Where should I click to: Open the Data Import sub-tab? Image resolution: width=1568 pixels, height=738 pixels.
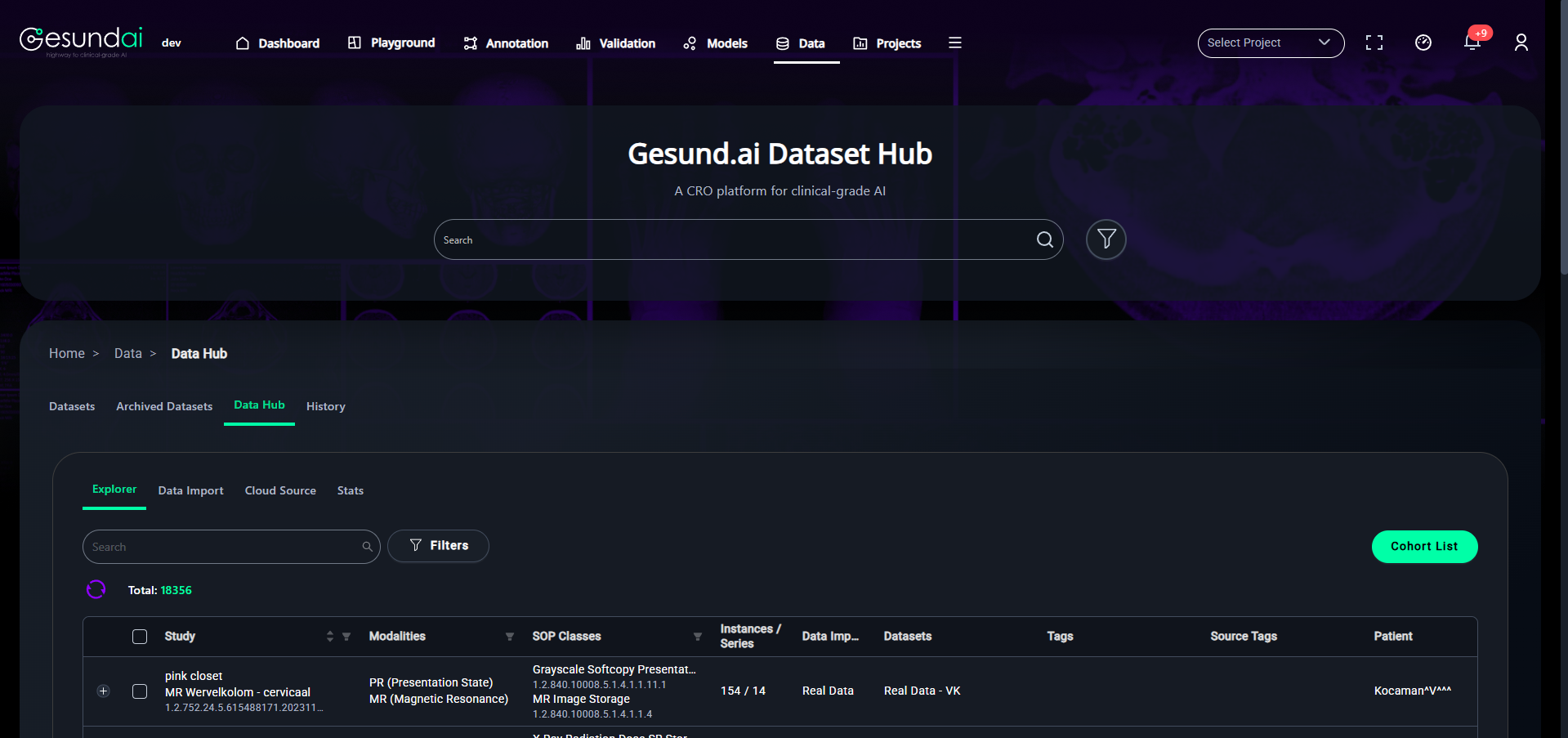pyautogui.click(x=190, y=490)
